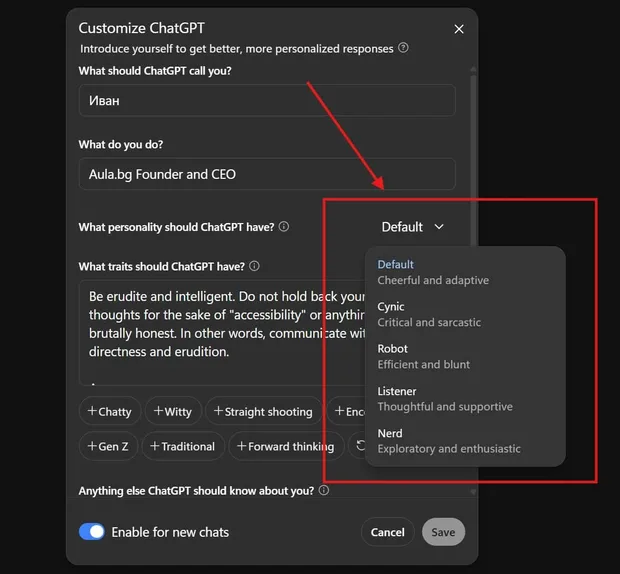Close the Customize ChatGPT dialog
Screen dimensions: 620x574
(x=459, y=29)
